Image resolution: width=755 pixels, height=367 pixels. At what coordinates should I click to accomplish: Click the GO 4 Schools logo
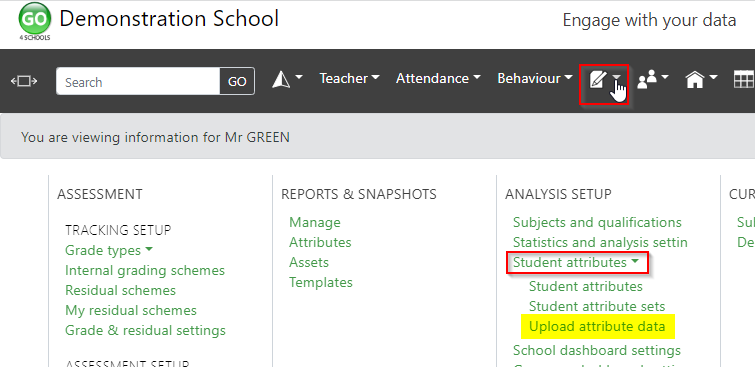[x=34, y=21]
